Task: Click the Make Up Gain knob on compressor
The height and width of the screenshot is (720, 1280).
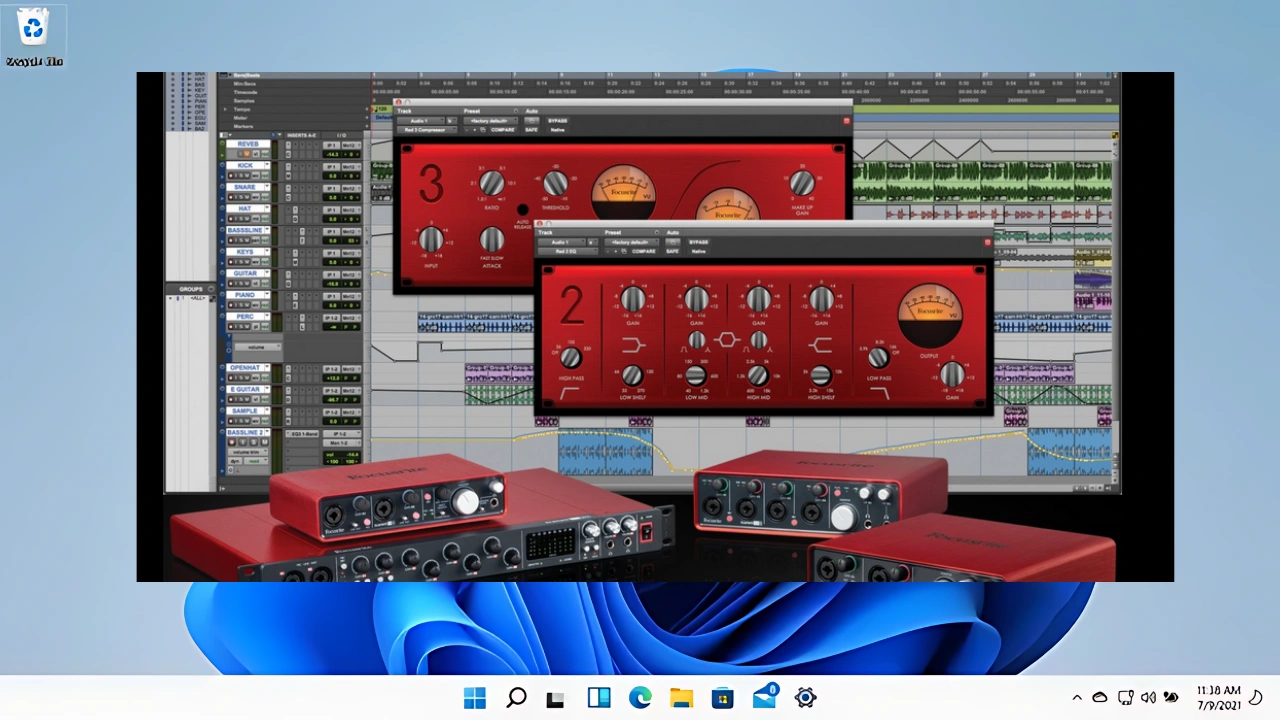Action: [802, 183]
